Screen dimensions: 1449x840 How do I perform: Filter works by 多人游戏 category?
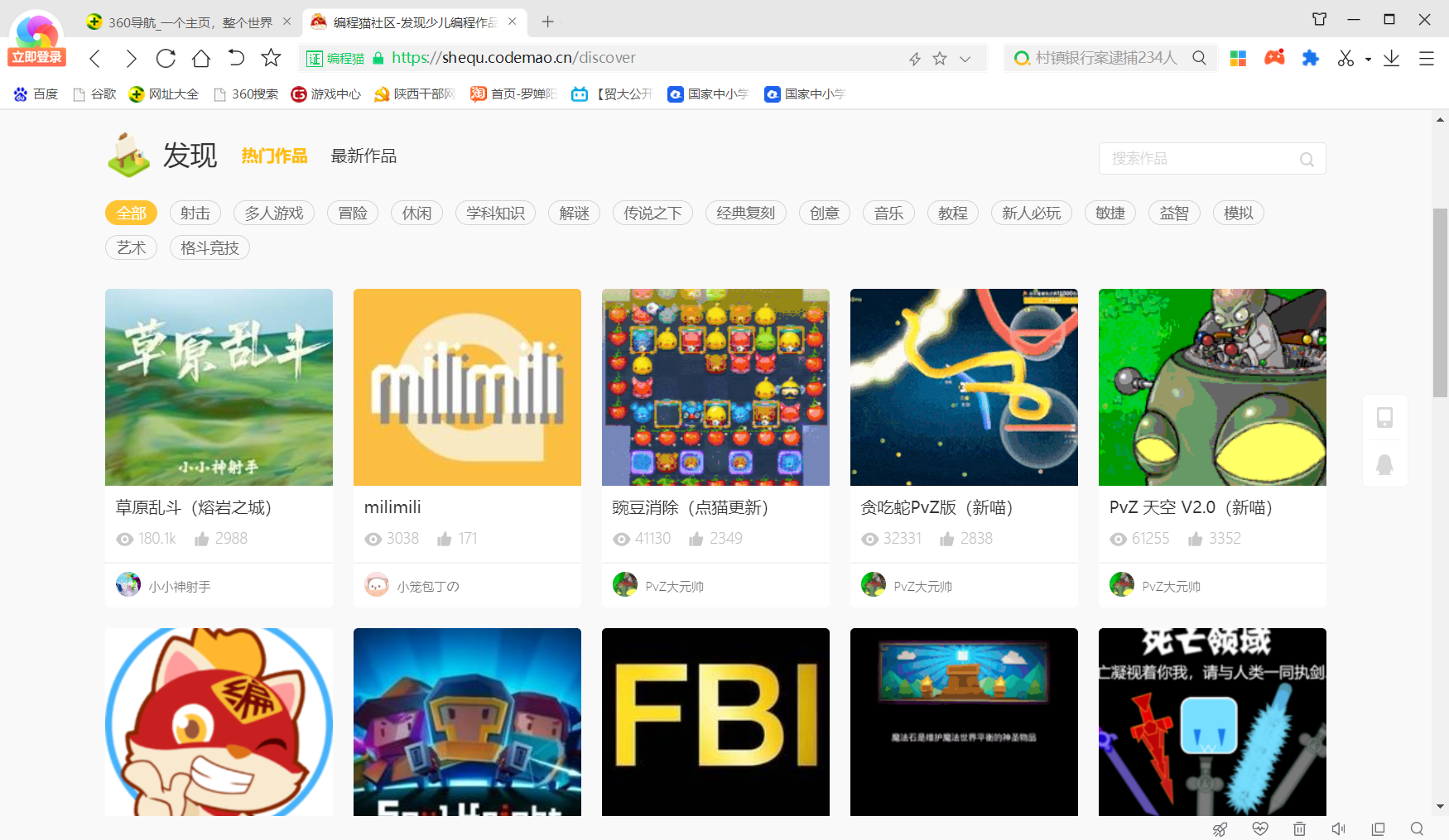(x=274, y=214)
